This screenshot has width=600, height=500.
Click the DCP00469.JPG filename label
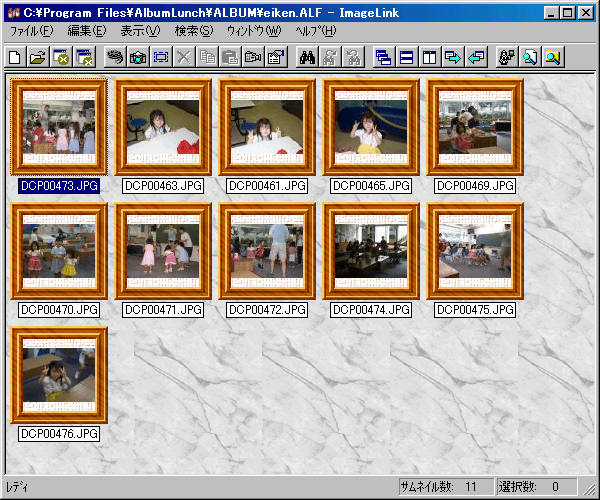point(475,186)
